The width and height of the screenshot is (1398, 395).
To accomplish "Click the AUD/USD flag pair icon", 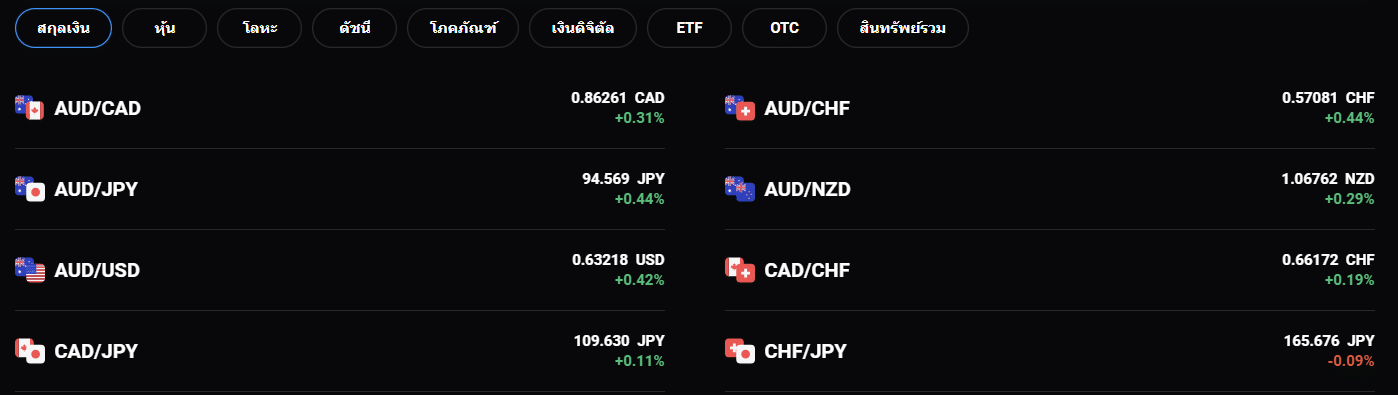I will pyautogui.click(x=30, y=269).
